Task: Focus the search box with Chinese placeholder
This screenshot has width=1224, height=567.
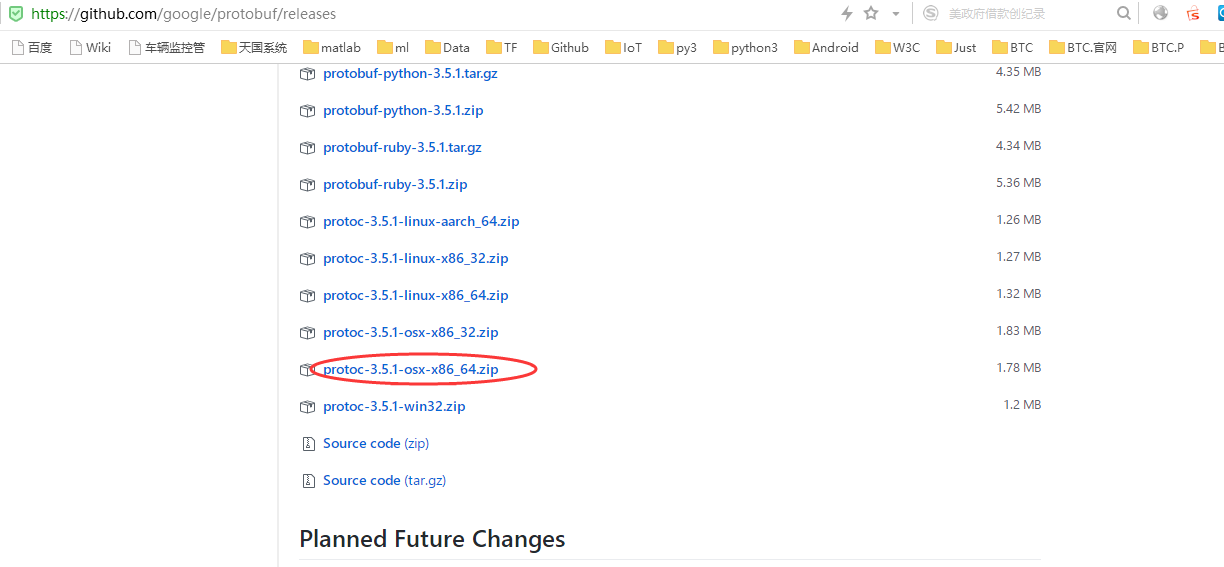Action: pyautogui.click(x=1026, y=14)
